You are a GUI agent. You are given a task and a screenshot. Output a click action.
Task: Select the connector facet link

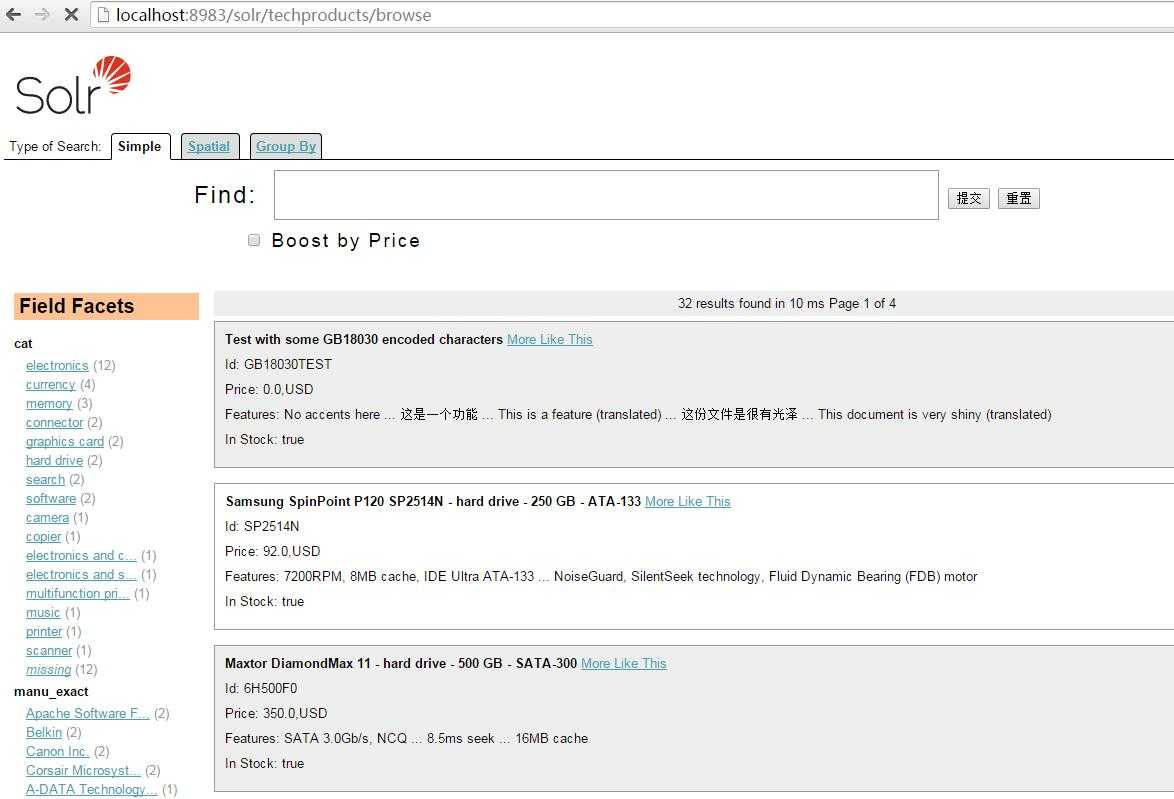pyautogui.click(x=55, y=422)
